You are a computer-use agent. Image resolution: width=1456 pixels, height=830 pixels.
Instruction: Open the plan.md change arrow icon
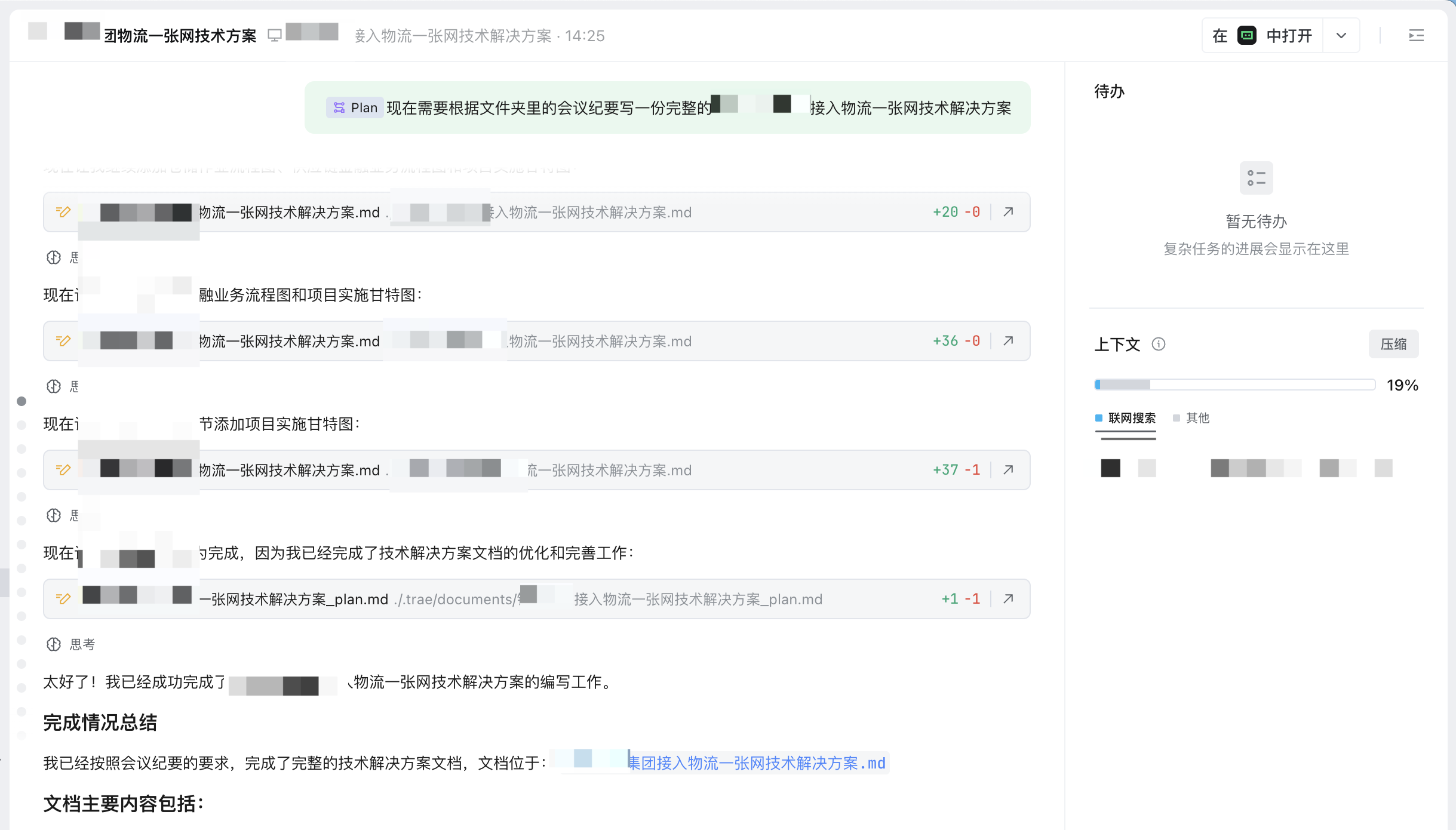(x=1008, y=599)
